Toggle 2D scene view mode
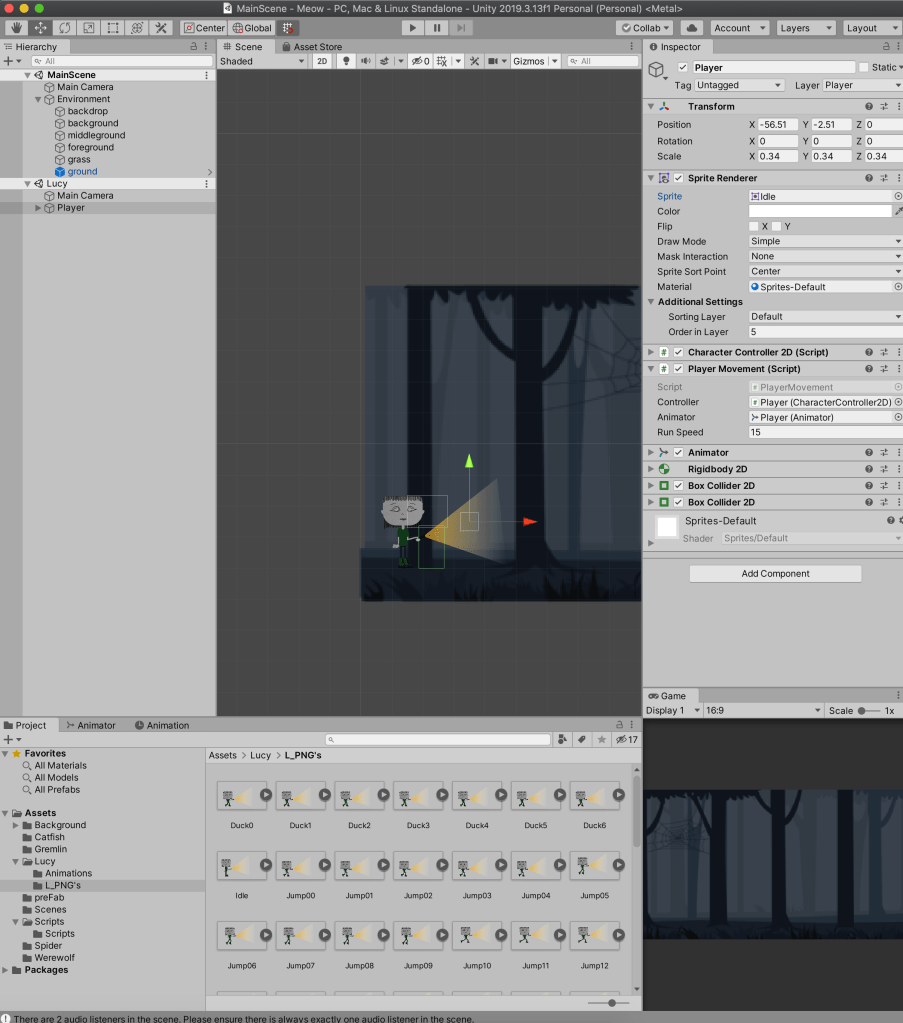The width and height of the screenshot is (903, 1023). click(x=322, y=61)
